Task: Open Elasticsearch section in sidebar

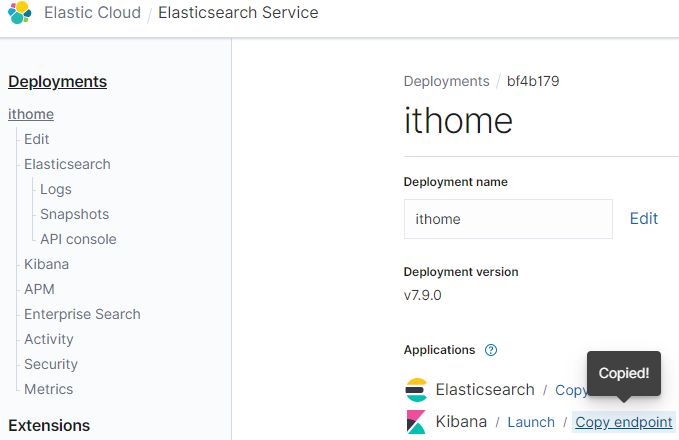Action: 67,164
